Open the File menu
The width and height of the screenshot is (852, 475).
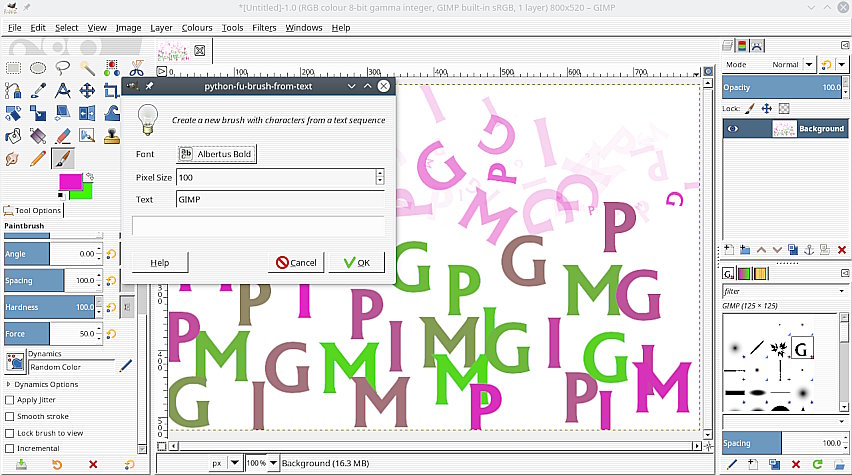click(15, 28)
